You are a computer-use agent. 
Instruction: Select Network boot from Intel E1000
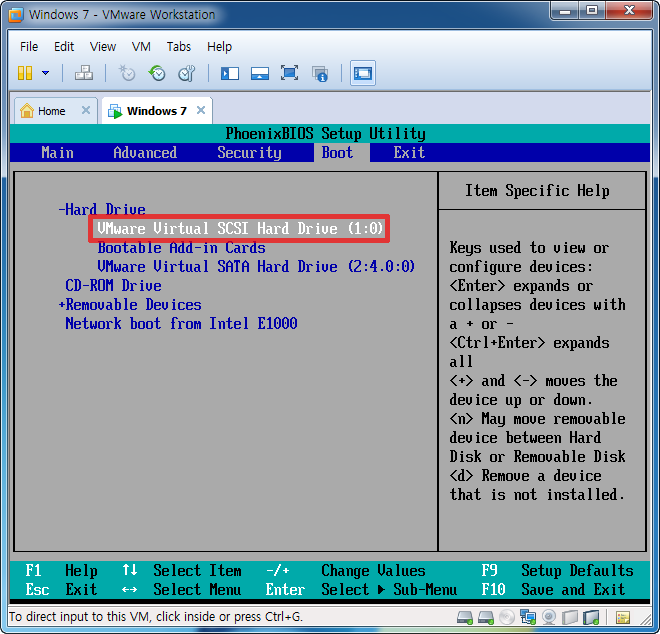tap(181, 323)
